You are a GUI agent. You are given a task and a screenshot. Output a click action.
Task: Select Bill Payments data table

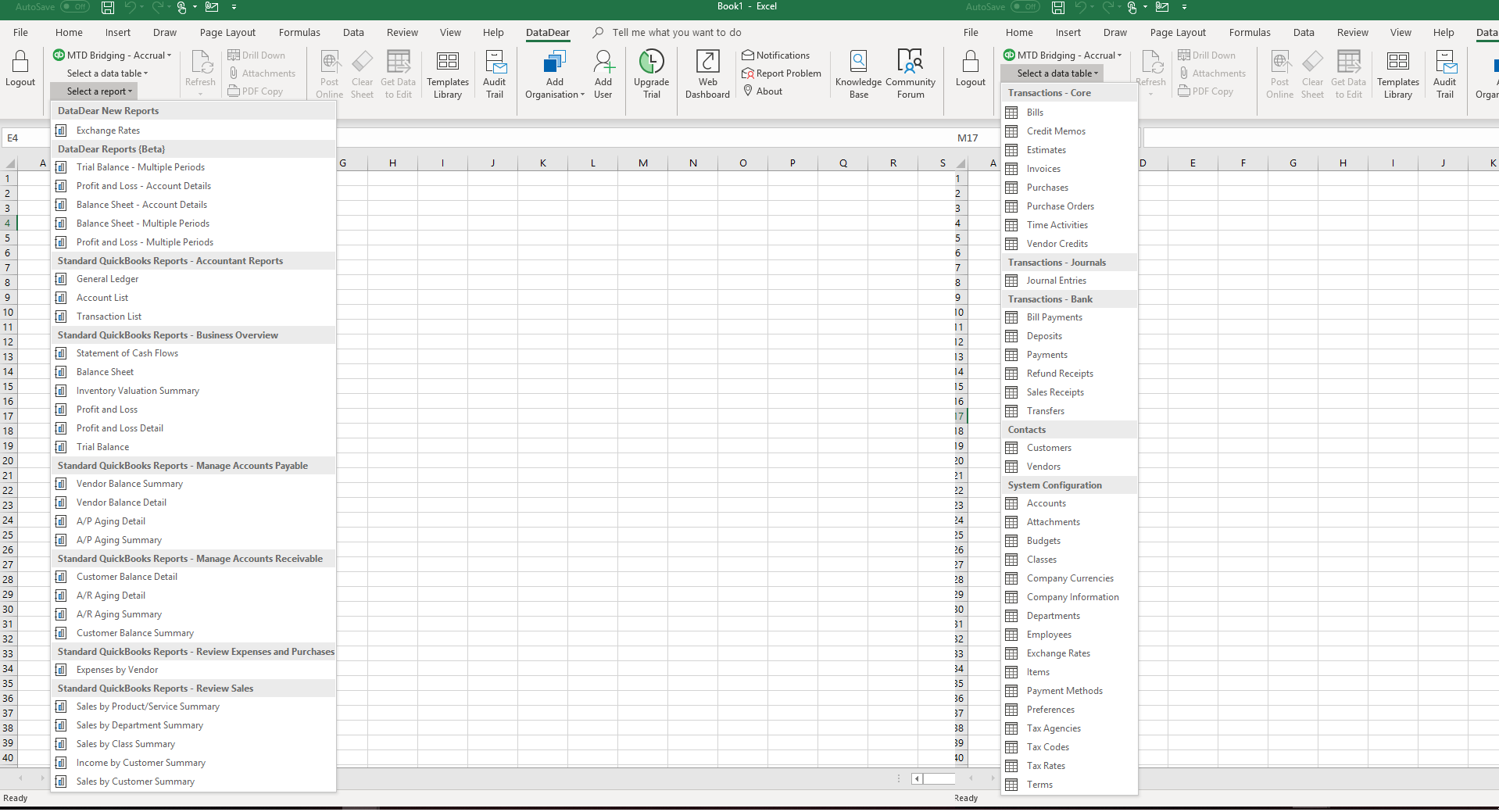1069,317
